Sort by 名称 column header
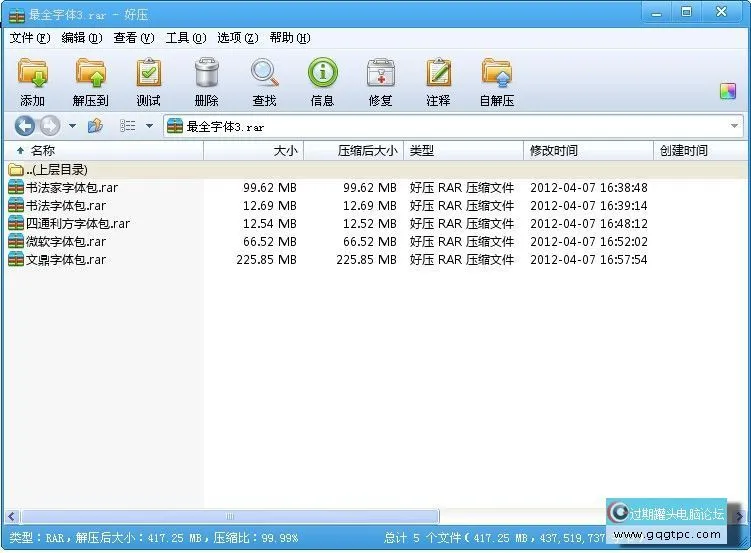 (x=104, y=151)
